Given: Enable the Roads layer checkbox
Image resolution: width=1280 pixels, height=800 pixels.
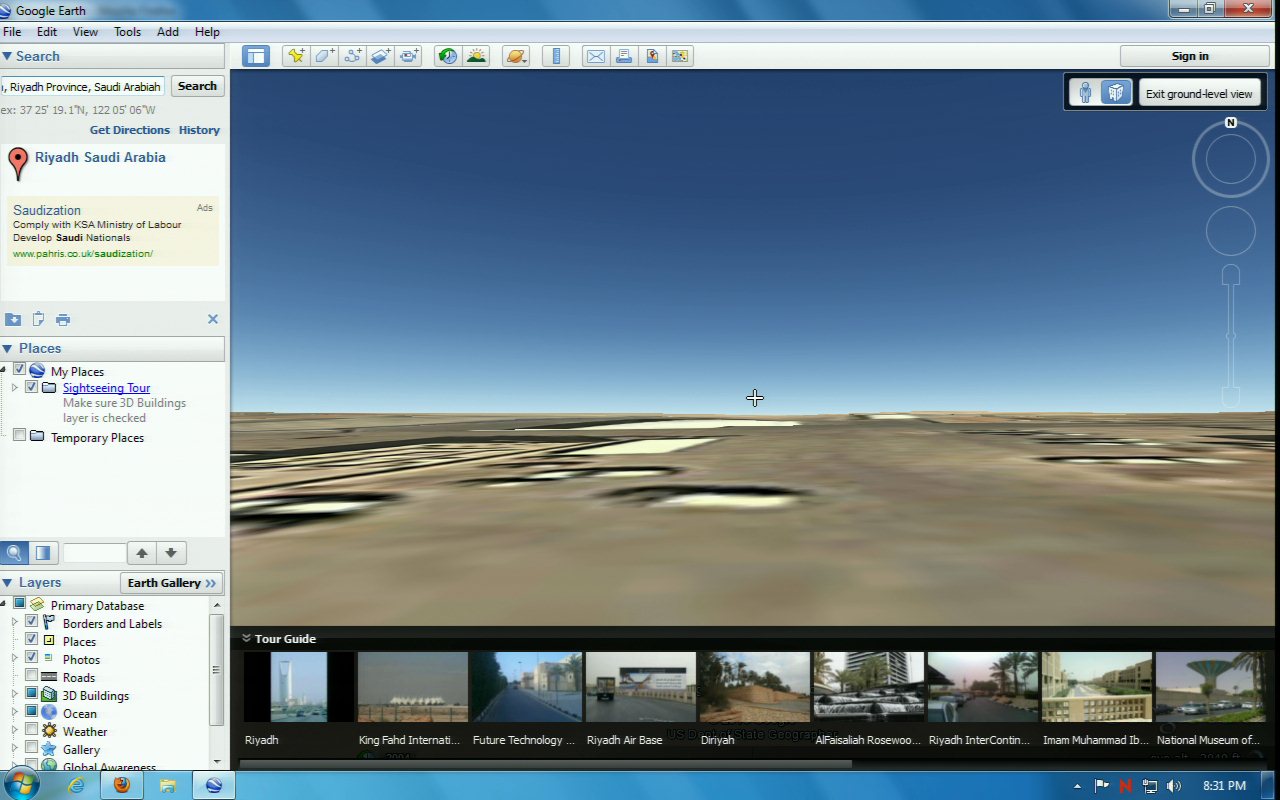Looking at the screenshot, I should click(x=32, y=676).
